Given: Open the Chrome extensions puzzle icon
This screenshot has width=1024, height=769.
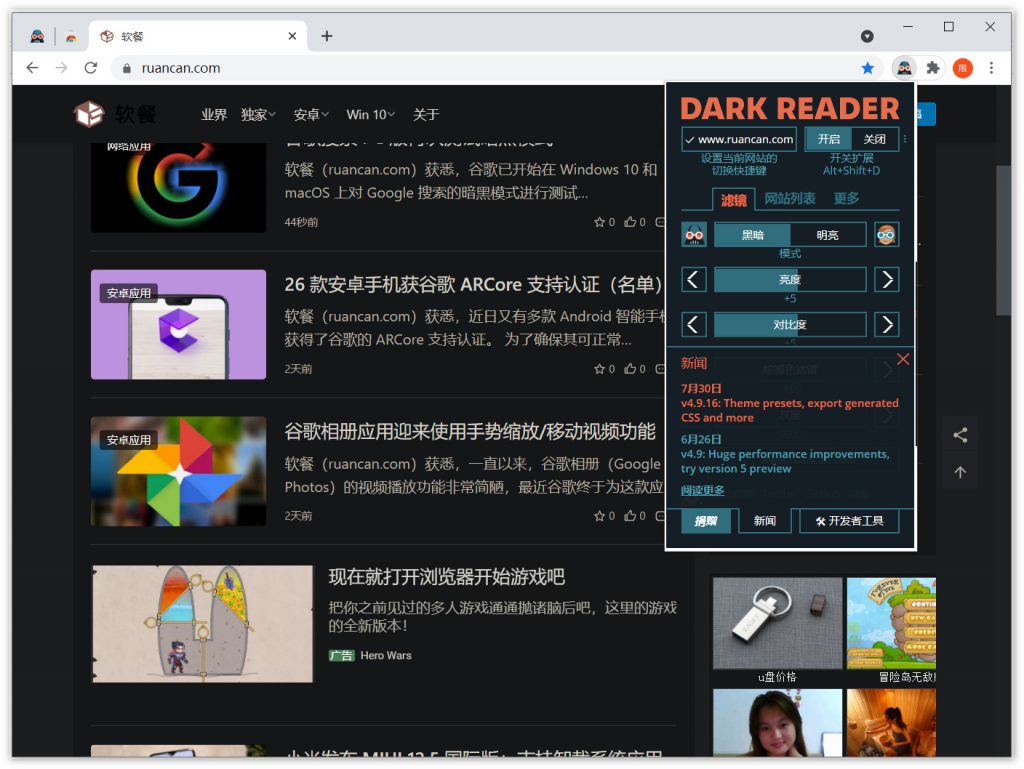Looking at the screenshot, I should pyautogui.click(x=933, y=68).
